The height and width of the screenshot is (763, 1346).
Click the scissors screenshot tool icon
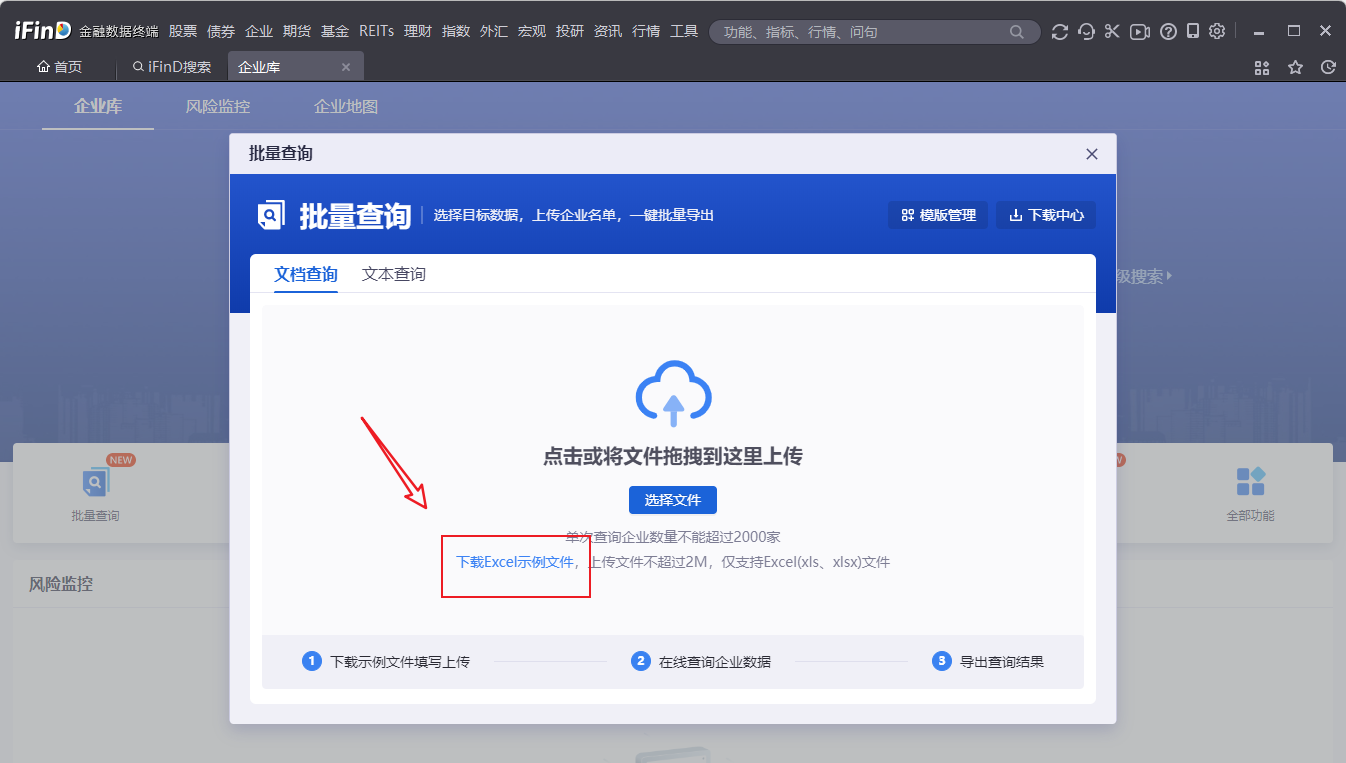pos(1112,32)
